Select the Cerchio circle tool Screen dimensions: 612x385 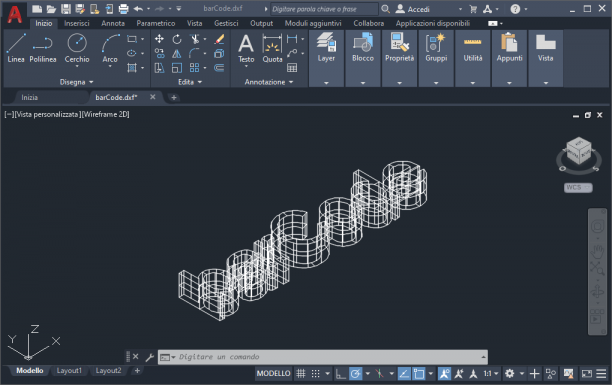[77, 48]
